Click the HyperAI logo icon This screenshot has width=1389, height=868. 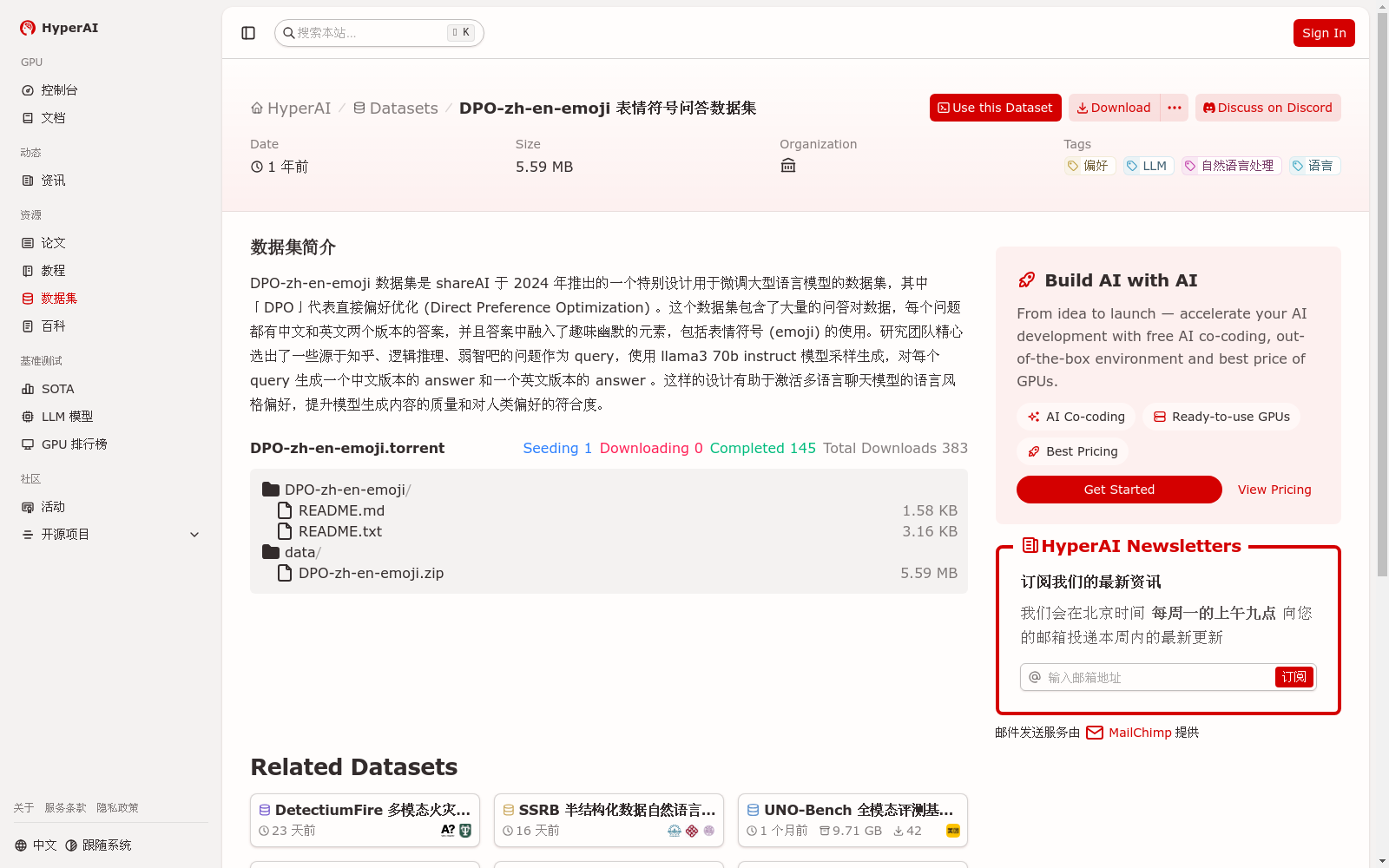[x=28, y=28]
